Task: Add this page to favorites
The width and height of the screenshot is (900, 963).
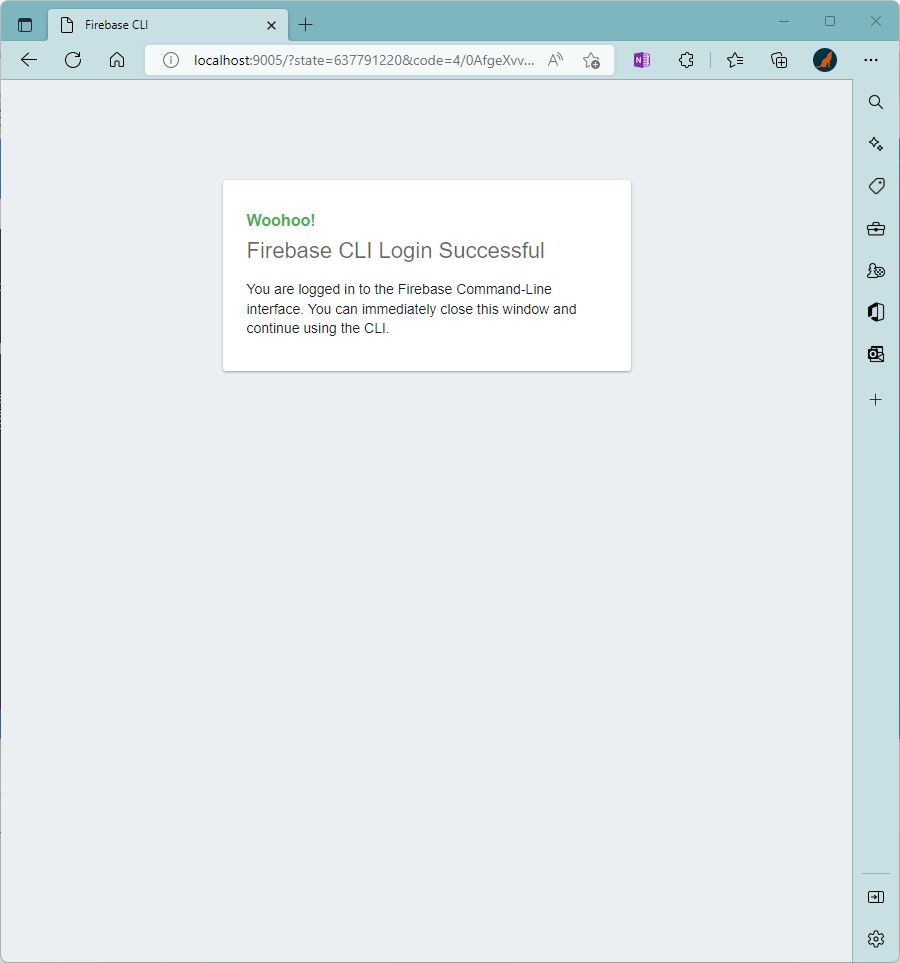Action: (x=591, y=60)
